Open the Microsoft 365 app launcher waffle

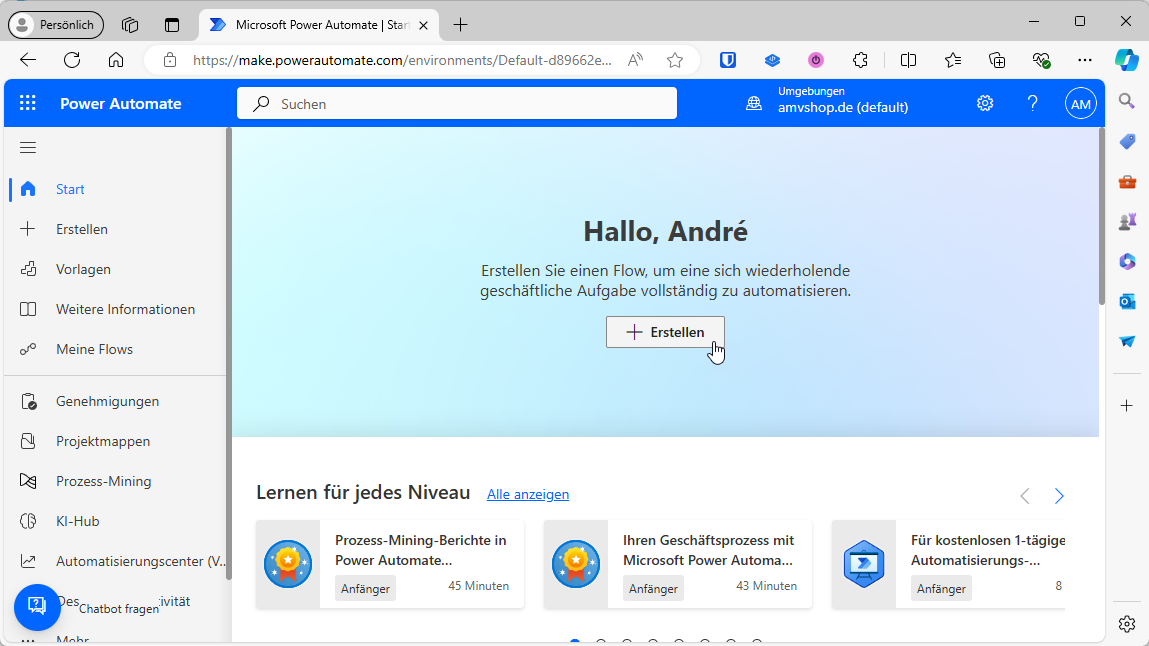(x=27, y=102)
